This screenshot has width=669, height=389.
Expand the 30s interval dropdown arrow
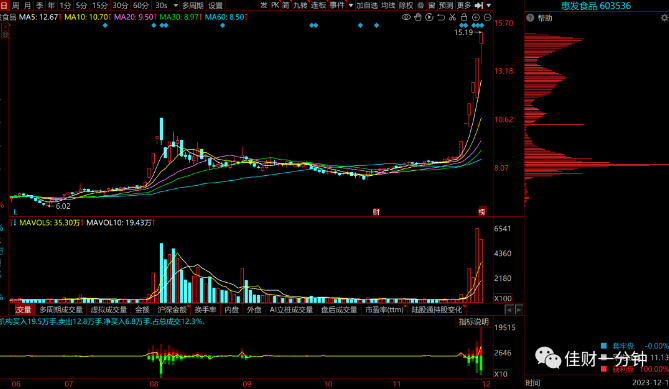tap(175, 6)
